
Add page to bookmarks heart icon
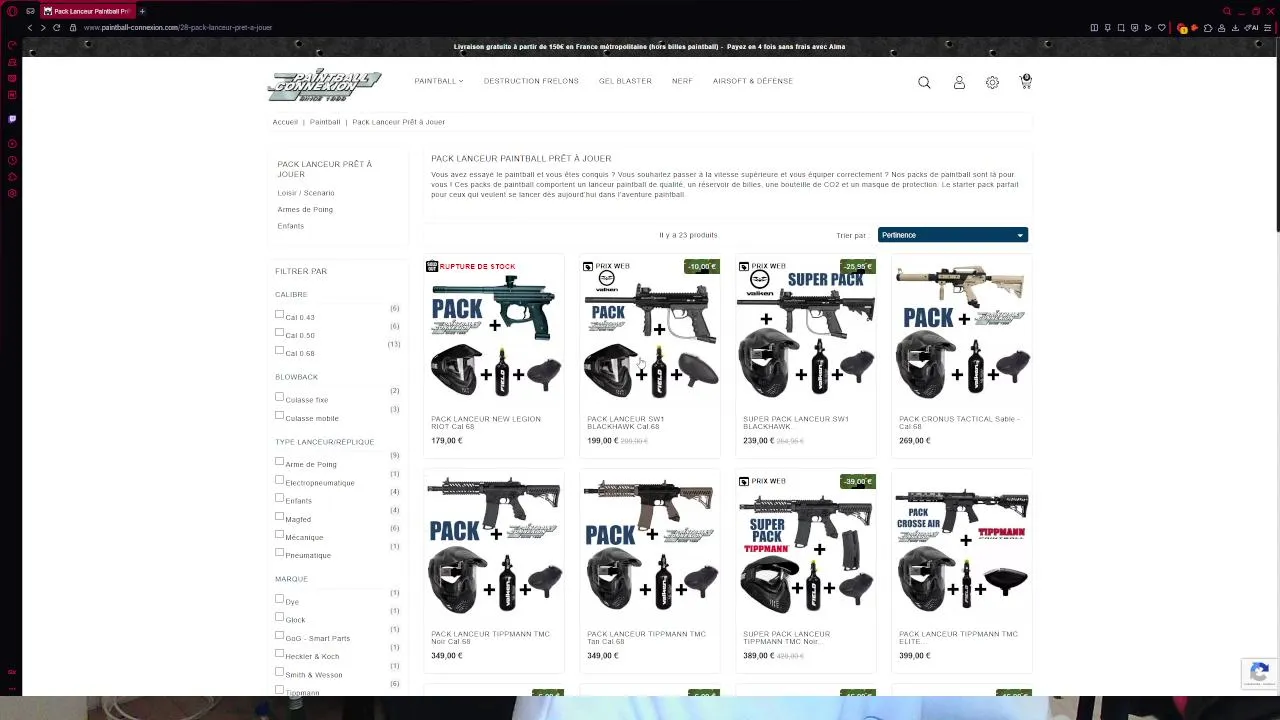tap(1162, 27)
